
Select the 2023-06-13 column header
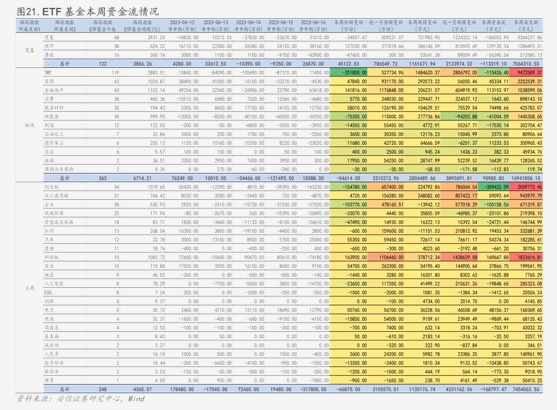215,25
